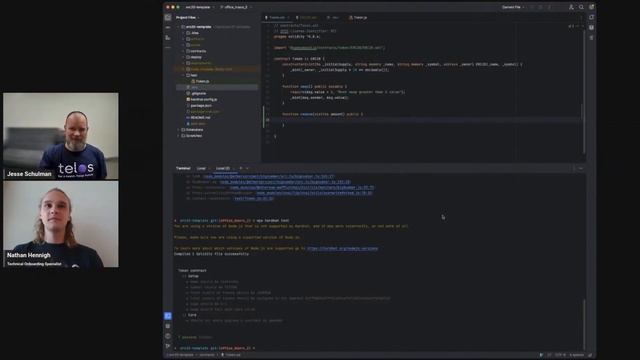The width and height of the screenshot is (640, 360).
Task: Open the Structure tool window icon
Action: tap(168, 38)
